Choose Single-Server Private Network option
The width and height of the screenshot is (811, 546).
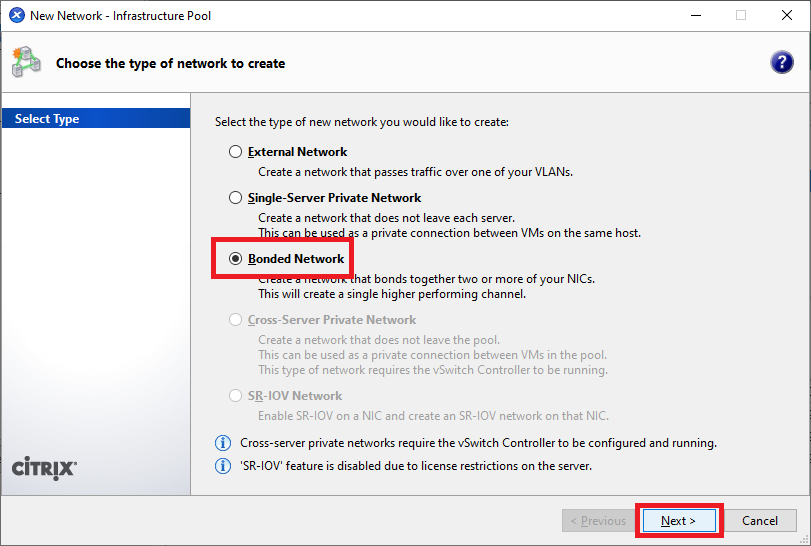[x=235, y=198]
